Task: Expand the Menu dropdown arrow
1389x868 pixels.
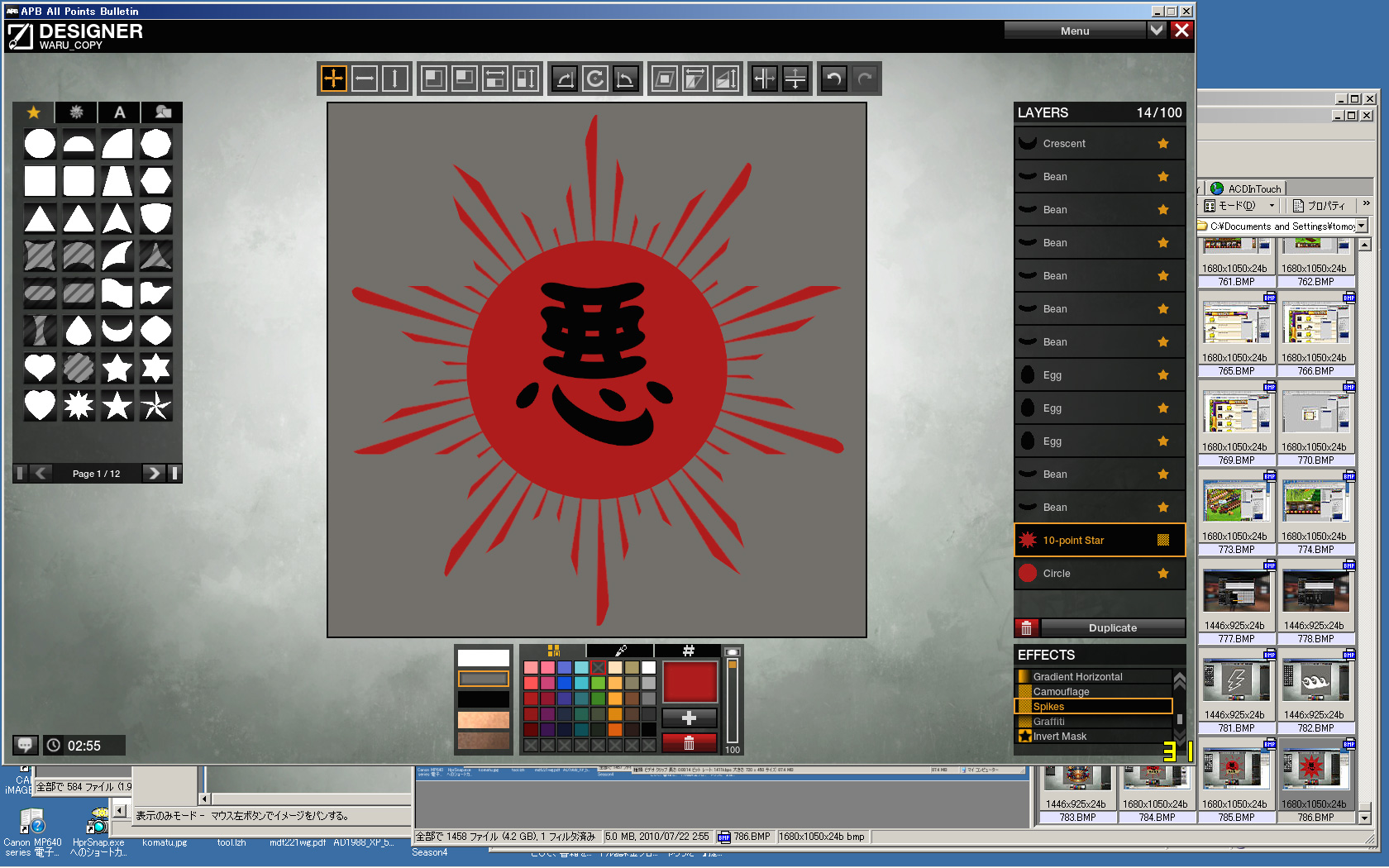Action: 1157,31
